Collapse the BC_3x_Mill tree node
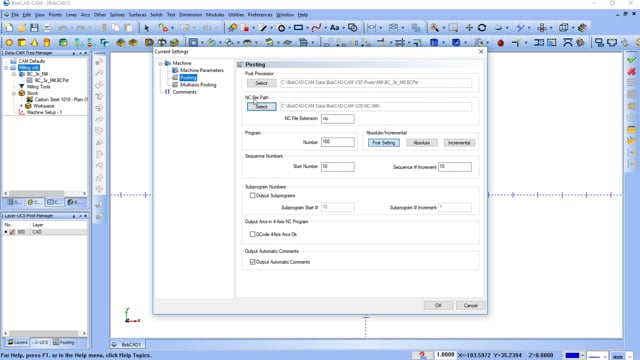Image resolution: width=640 pixels, height=360 pixels. click(x=14, y=74)
